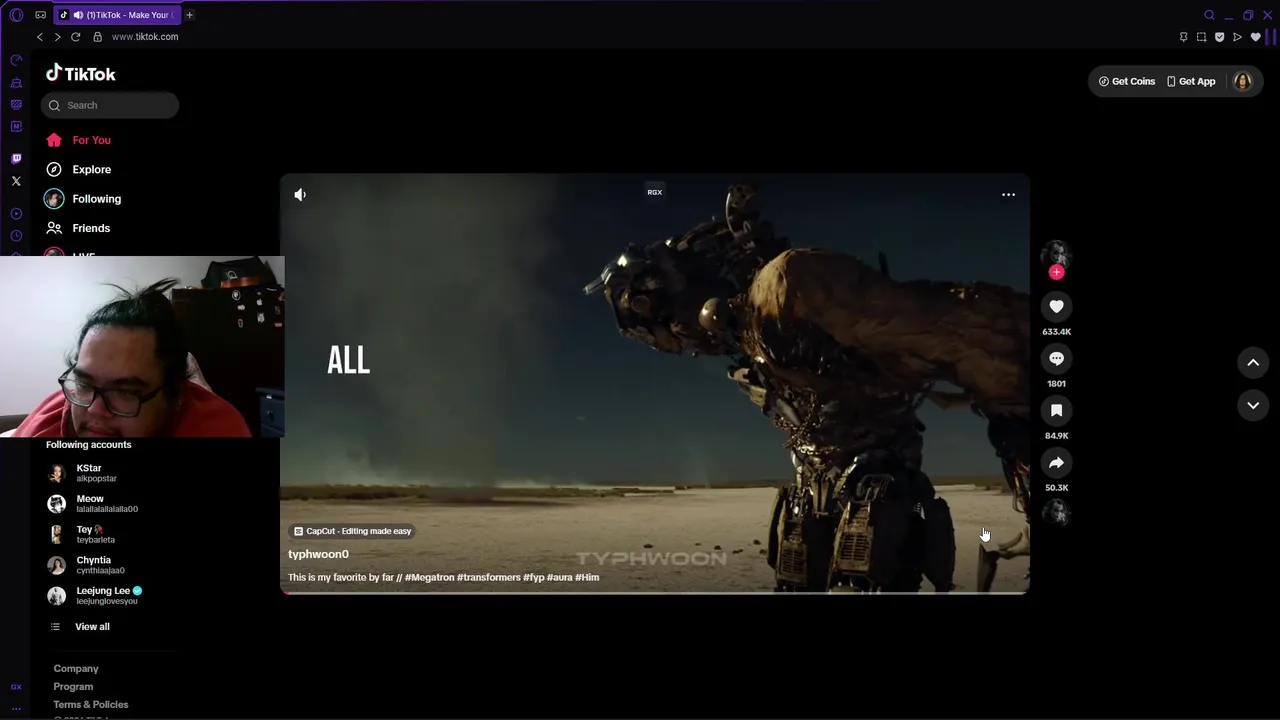The height and width of the screenshot is (720, 1280).
Task: Open the video's sound disc thumbnail
Action: pyautogui.click(x=1056, y=513)
